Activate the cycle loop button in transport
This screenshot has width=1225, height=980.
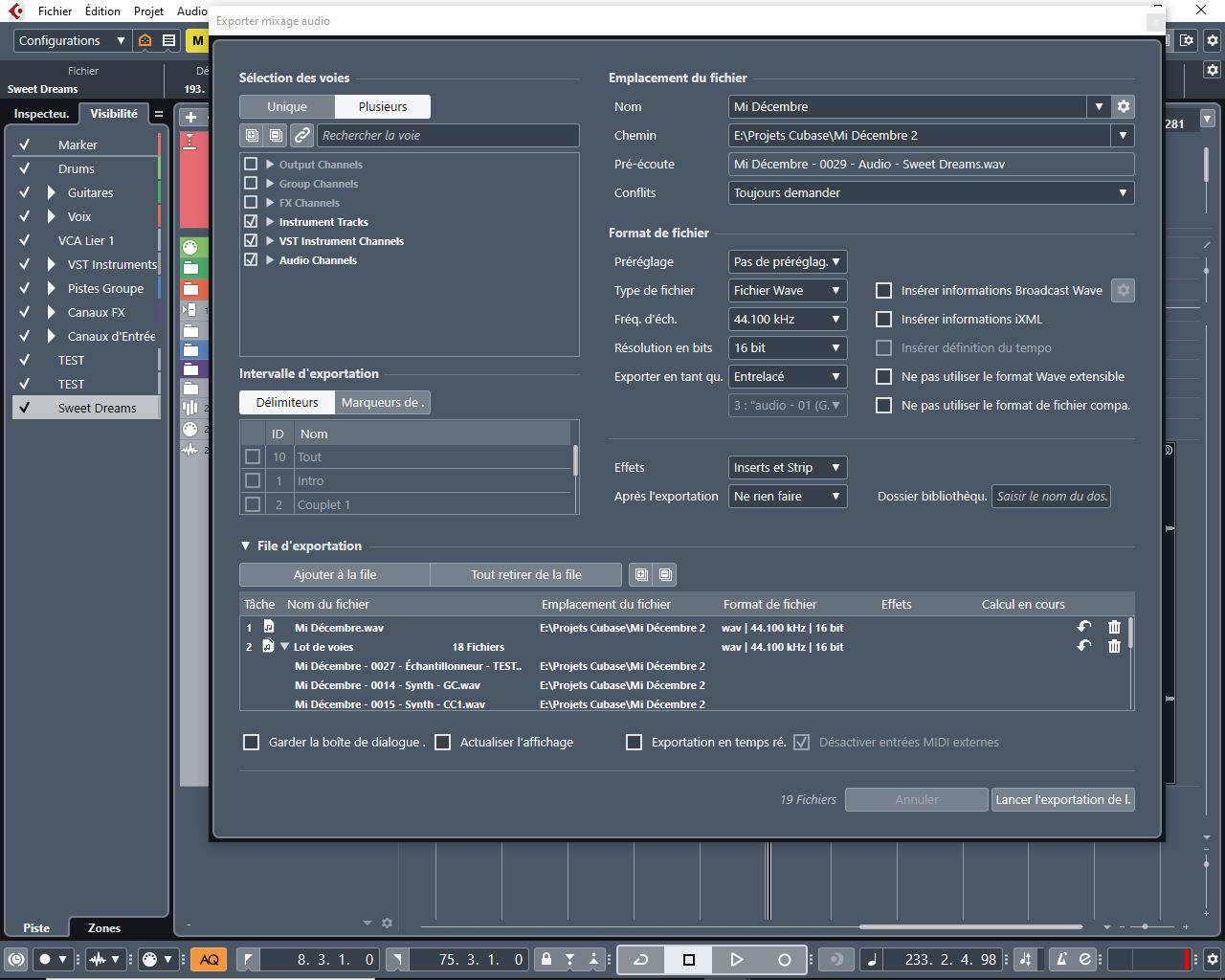641,959
